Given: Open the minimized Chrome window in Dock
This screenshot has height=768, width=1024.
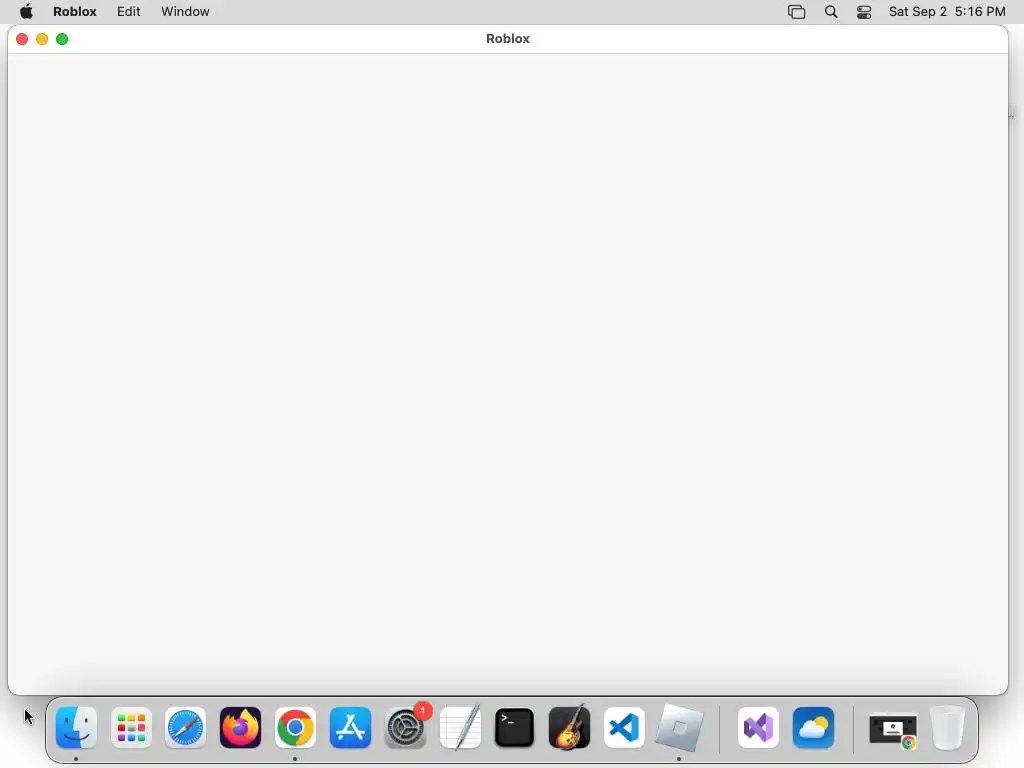Looking at the screenshot, I should pyautogui.click(x=893, y=730).
